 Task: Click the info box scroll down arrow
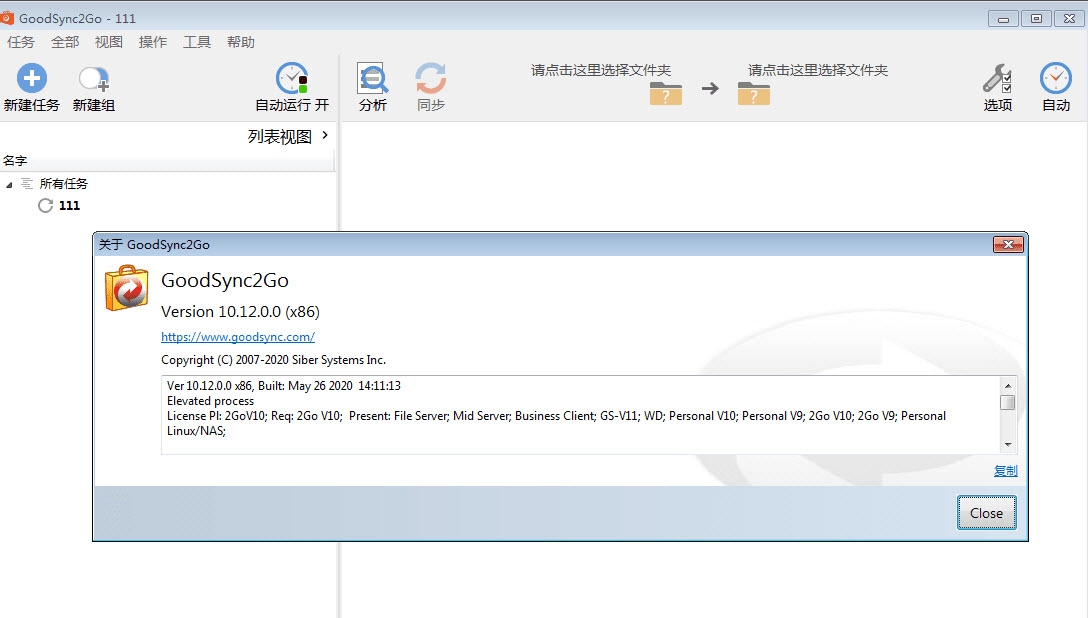pyautogui.click(x=1008, y=445)
